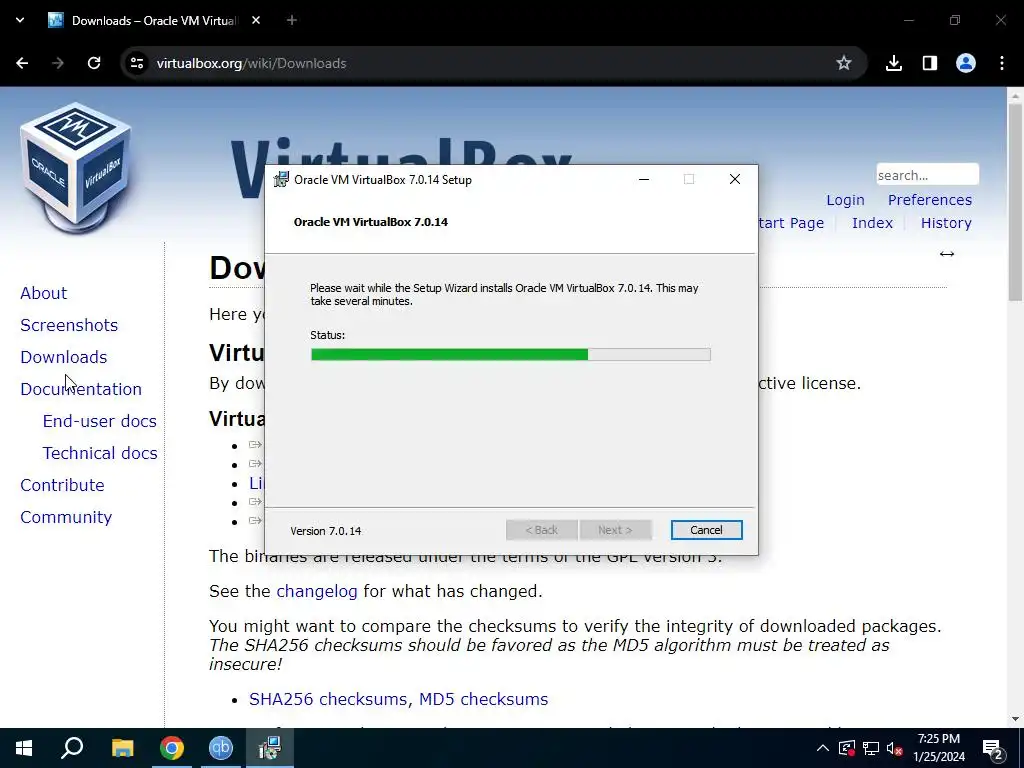Click the installation progress bar

pyautogui.click(x=511, y=355)
